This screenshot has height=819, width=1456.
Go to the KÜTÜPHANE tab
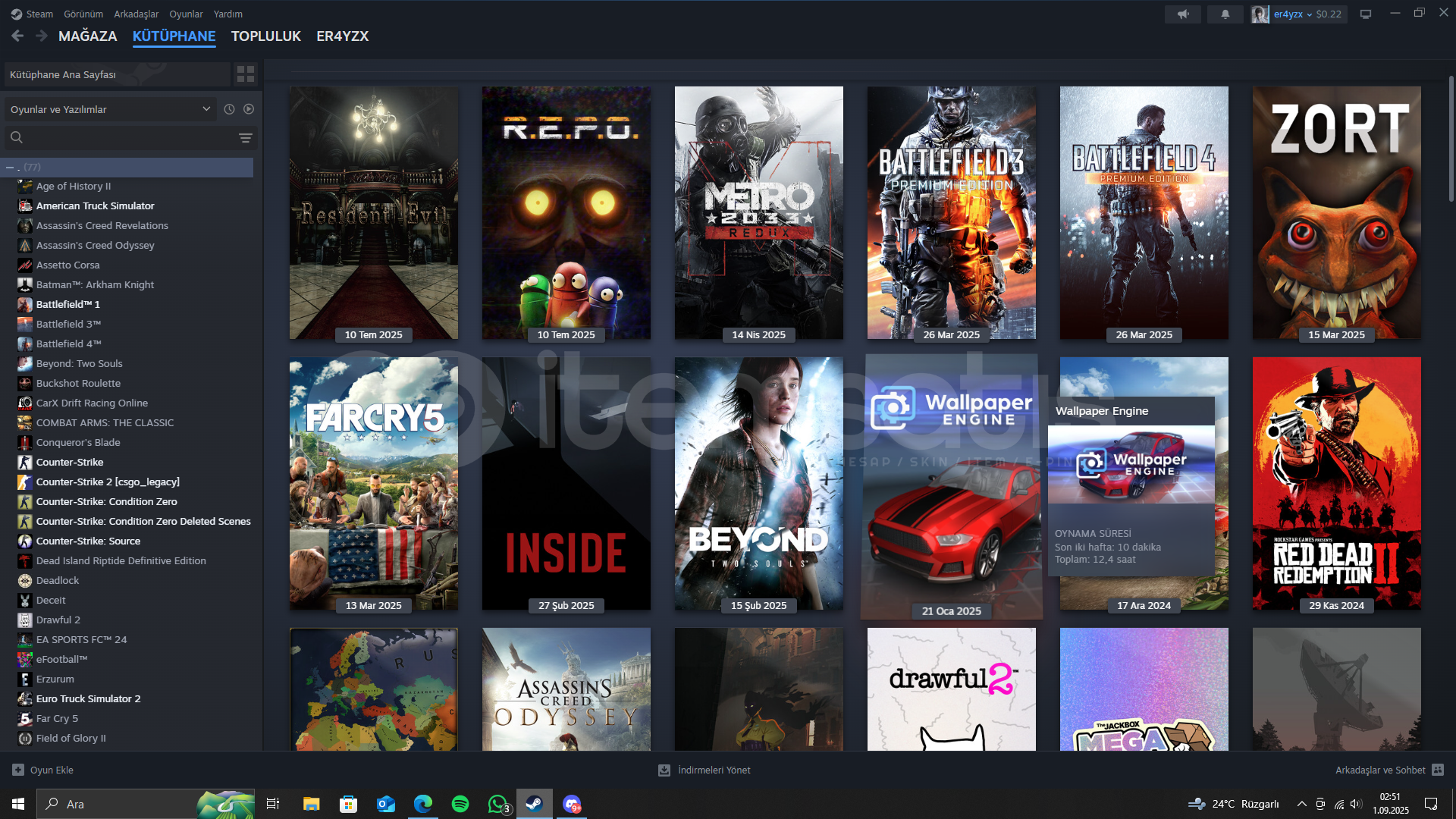[x=174, y=36]
